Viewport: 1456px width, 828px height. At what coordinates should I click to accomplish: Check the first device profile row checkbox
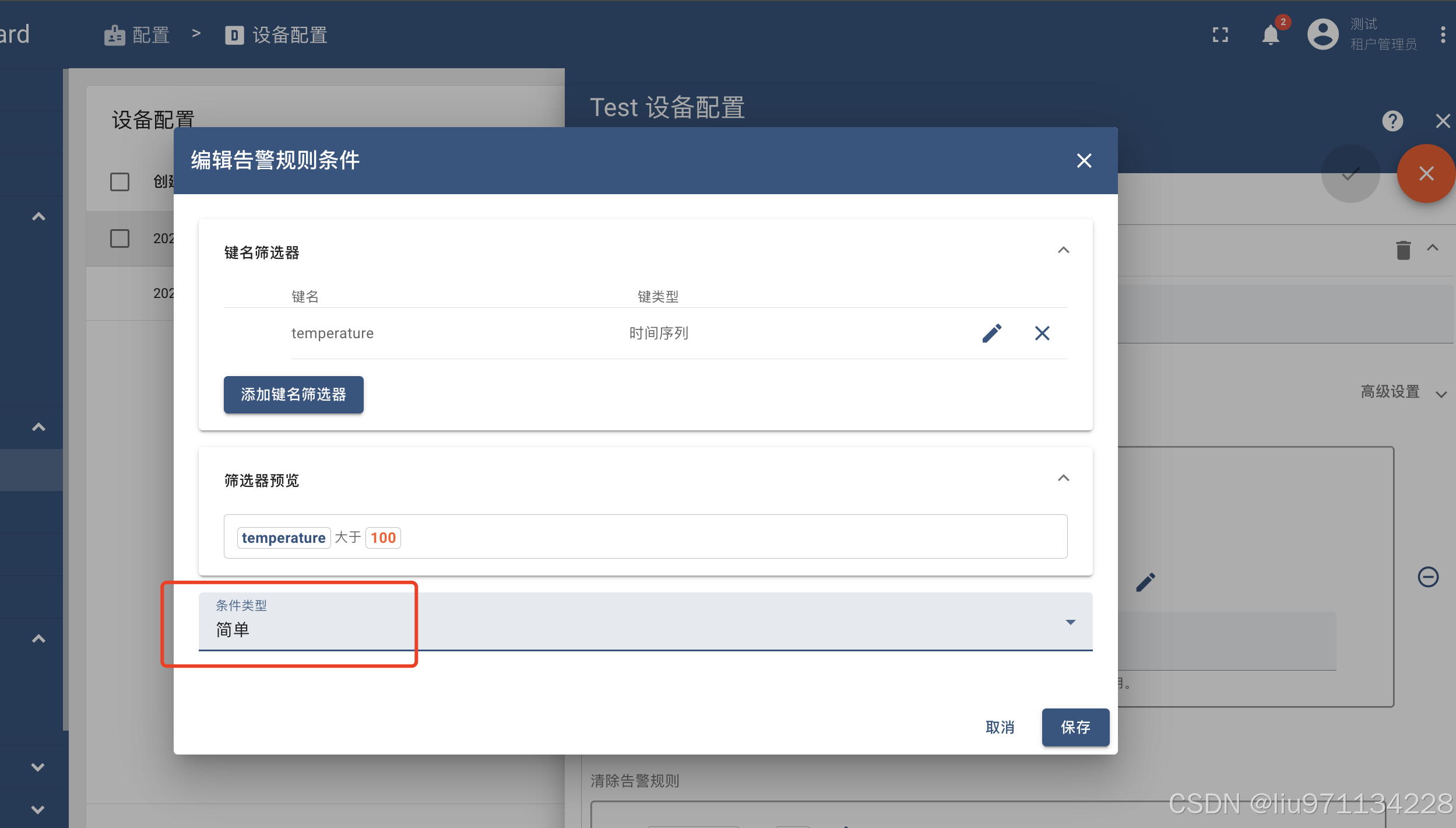[x=120, y=238]
